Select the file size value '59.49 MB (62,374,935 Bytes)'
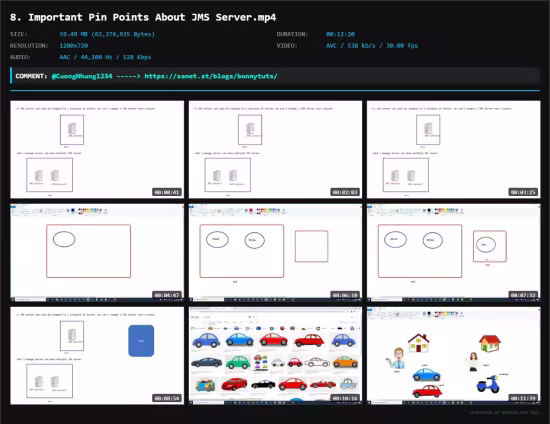 (x=107, y=34)
